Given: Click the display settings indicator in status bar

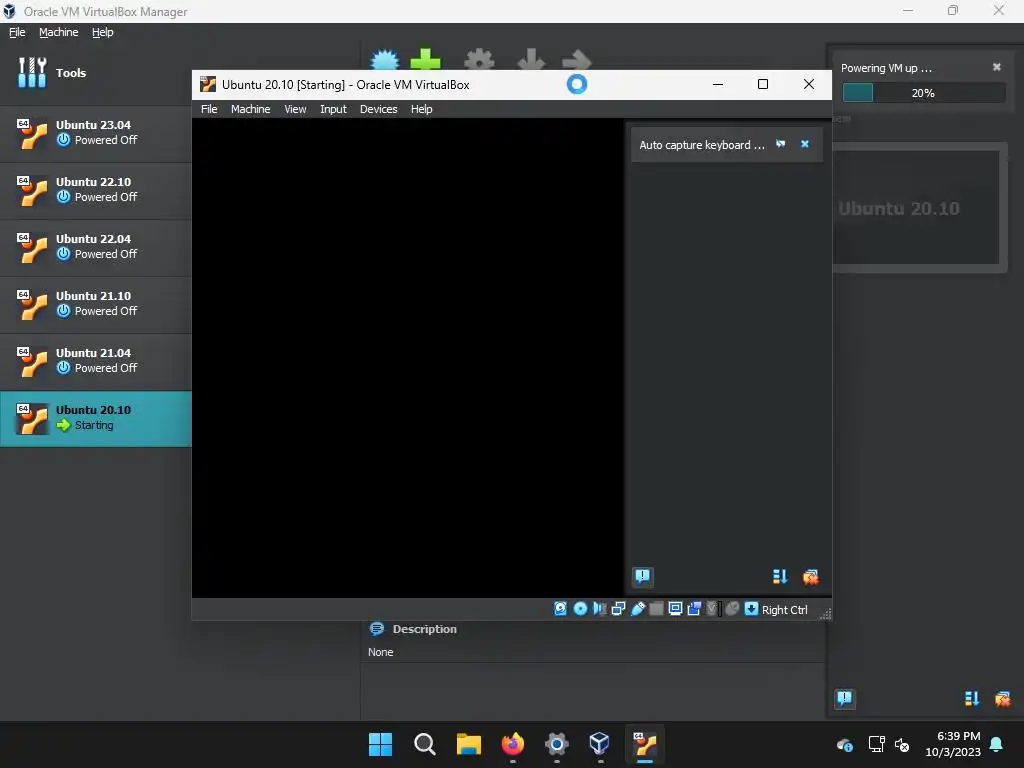Looking at the screenshot, I should pyautogui.click(x=675, y=609).
